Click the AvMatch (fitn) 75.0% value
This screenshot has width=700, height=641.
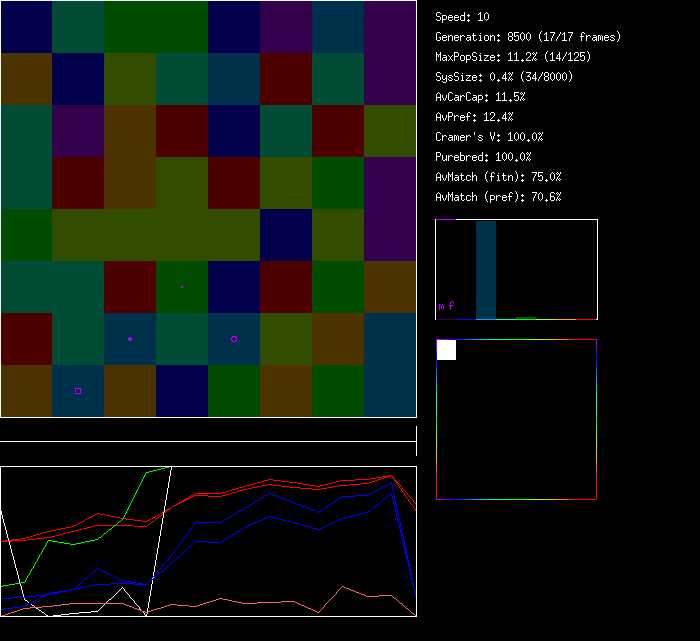tap(498, 177)
